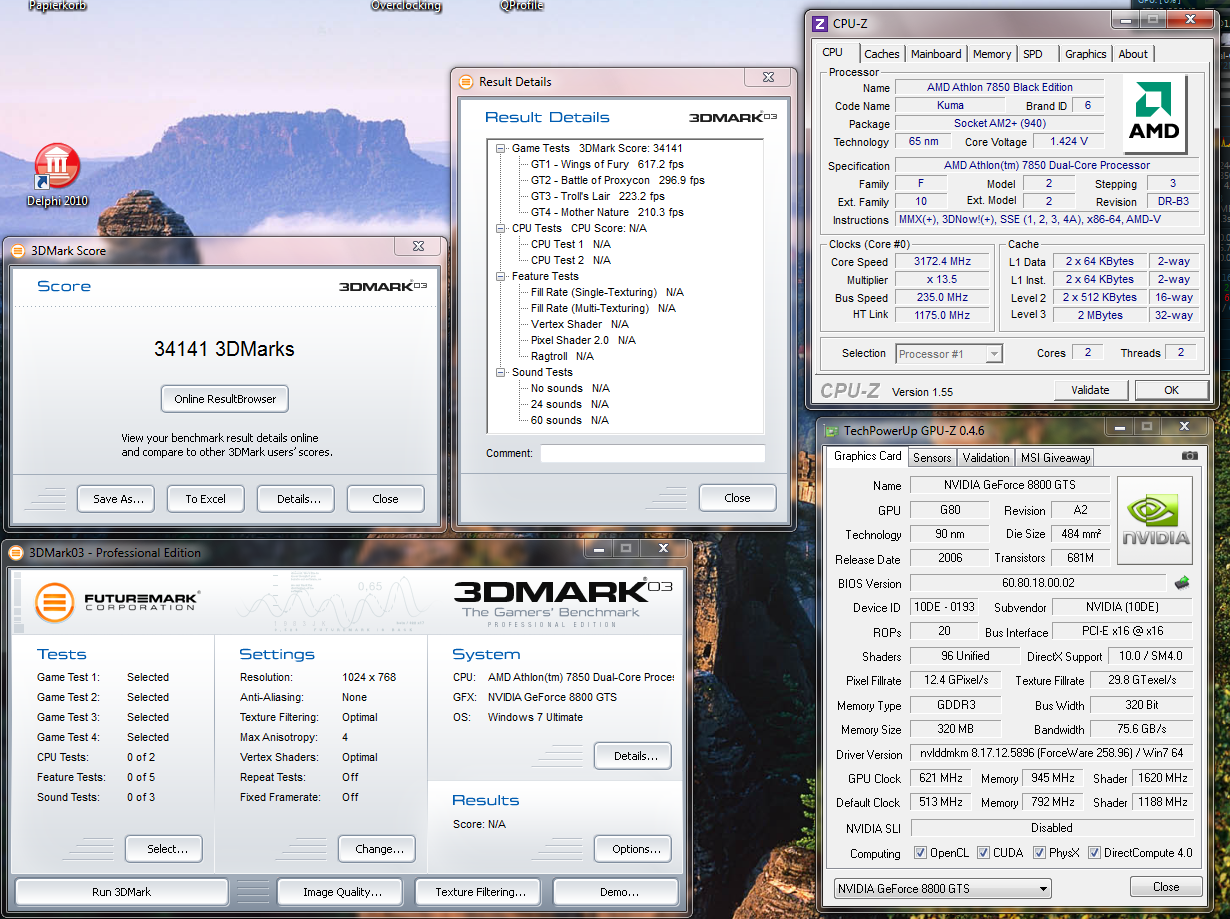1230x919 pixels.
Task: Toggle the PhysX checkbox in GPU-Z
Action: click(1039, 853)
